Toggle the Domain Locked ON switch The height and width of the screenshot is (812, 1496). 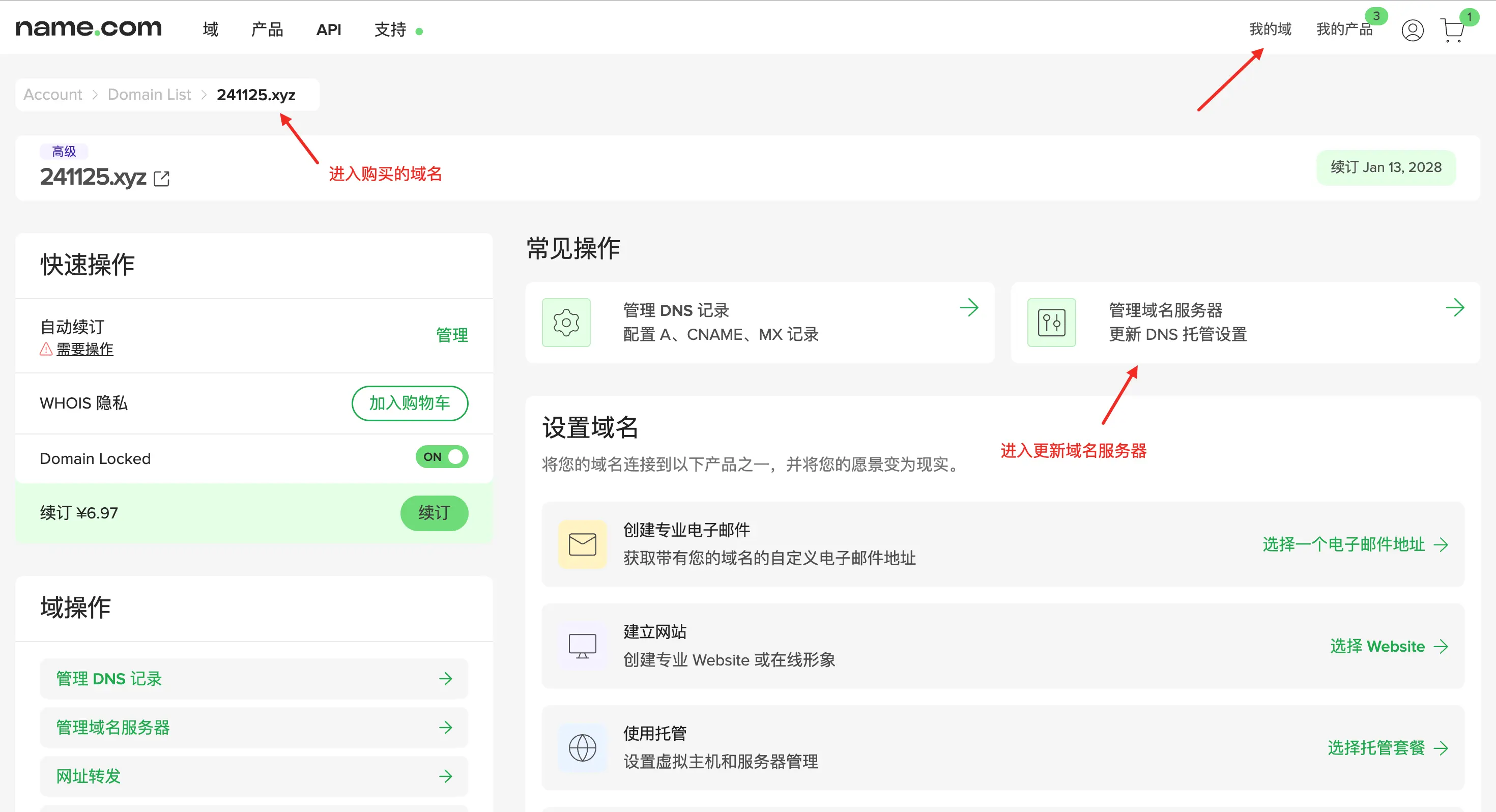tap(441, 457)
